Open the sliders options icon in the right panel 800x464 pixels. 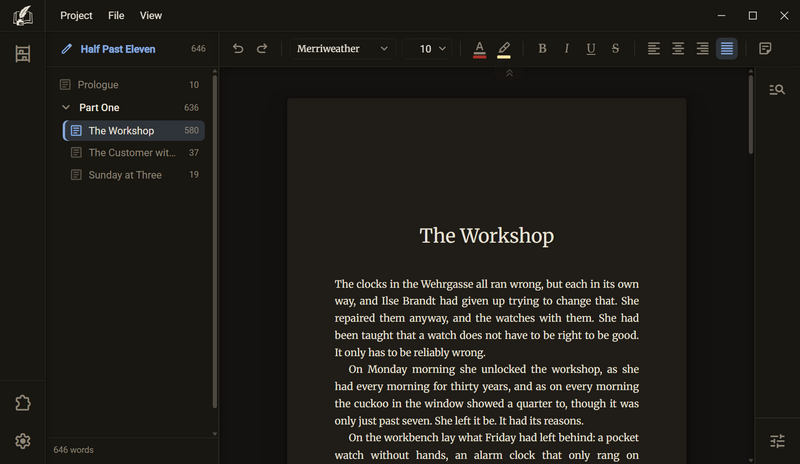777,441
